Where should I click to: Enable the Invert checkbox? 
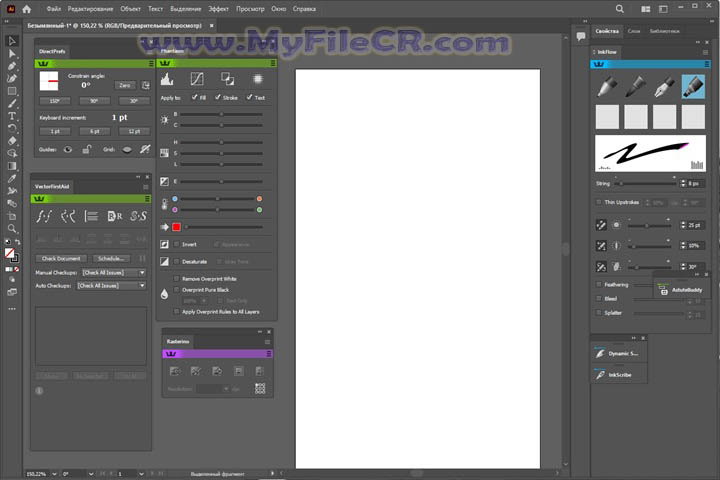176,244
